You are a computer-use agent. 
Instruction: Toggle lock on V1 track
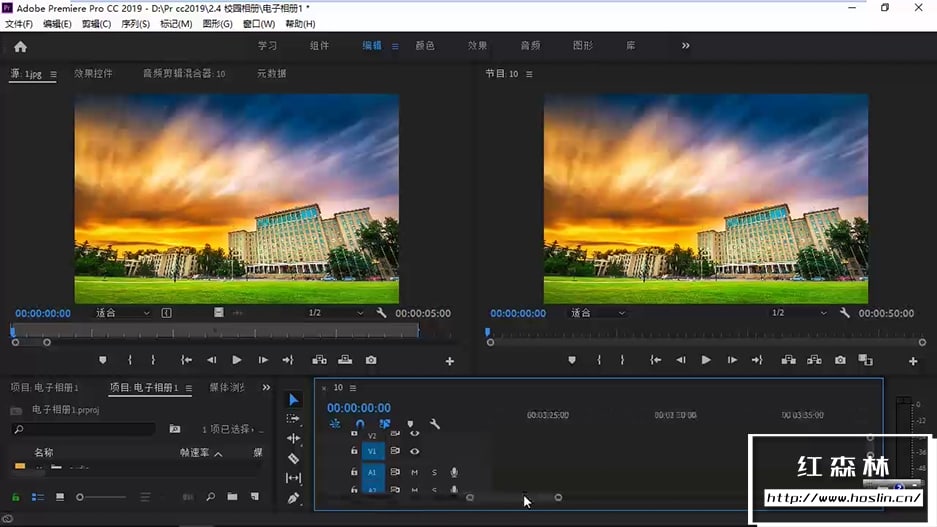[354, 451]
